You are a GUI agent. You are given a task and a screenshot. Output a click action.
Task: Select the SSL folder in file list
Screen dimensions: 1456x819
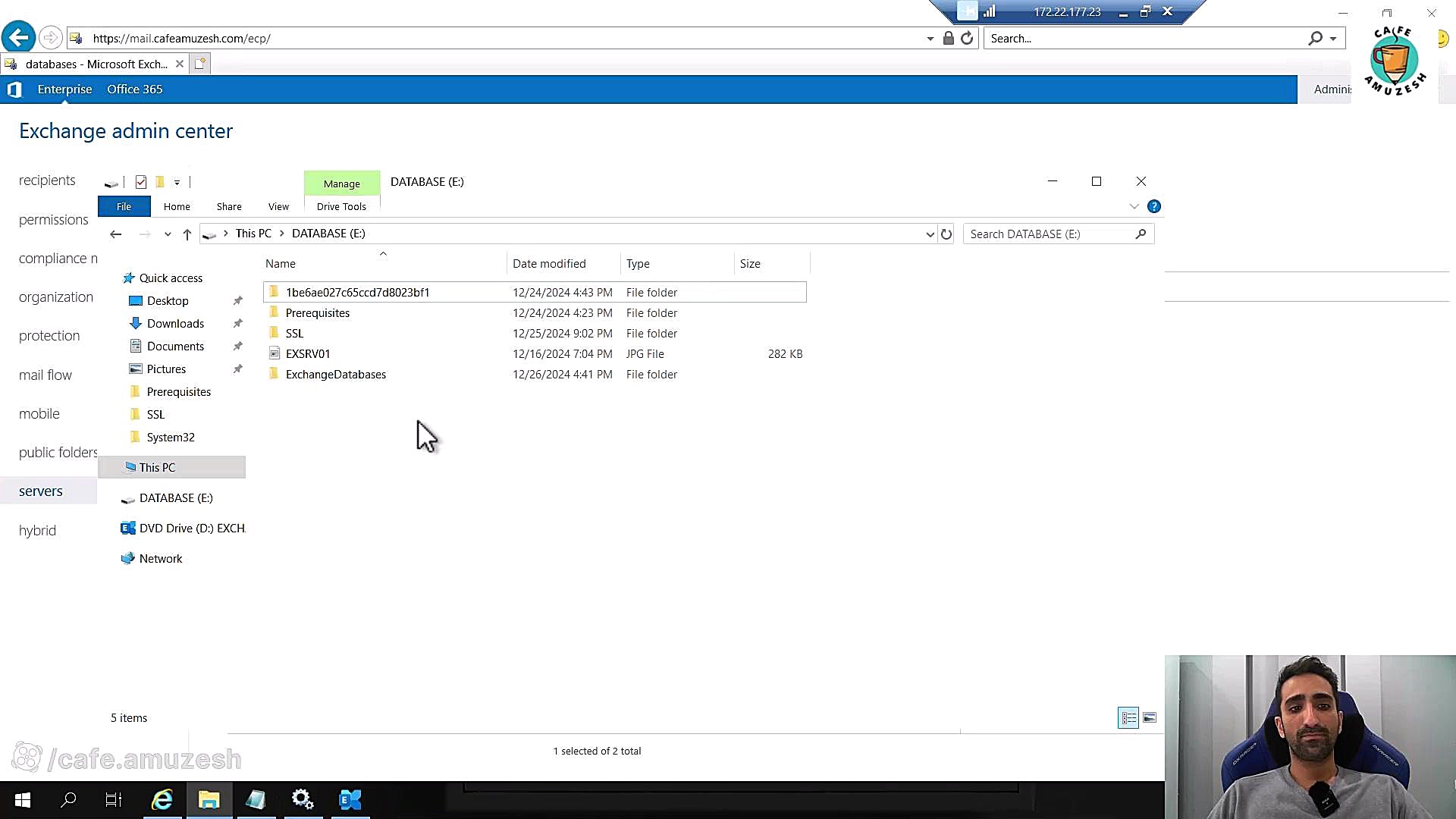pos(535,334)
